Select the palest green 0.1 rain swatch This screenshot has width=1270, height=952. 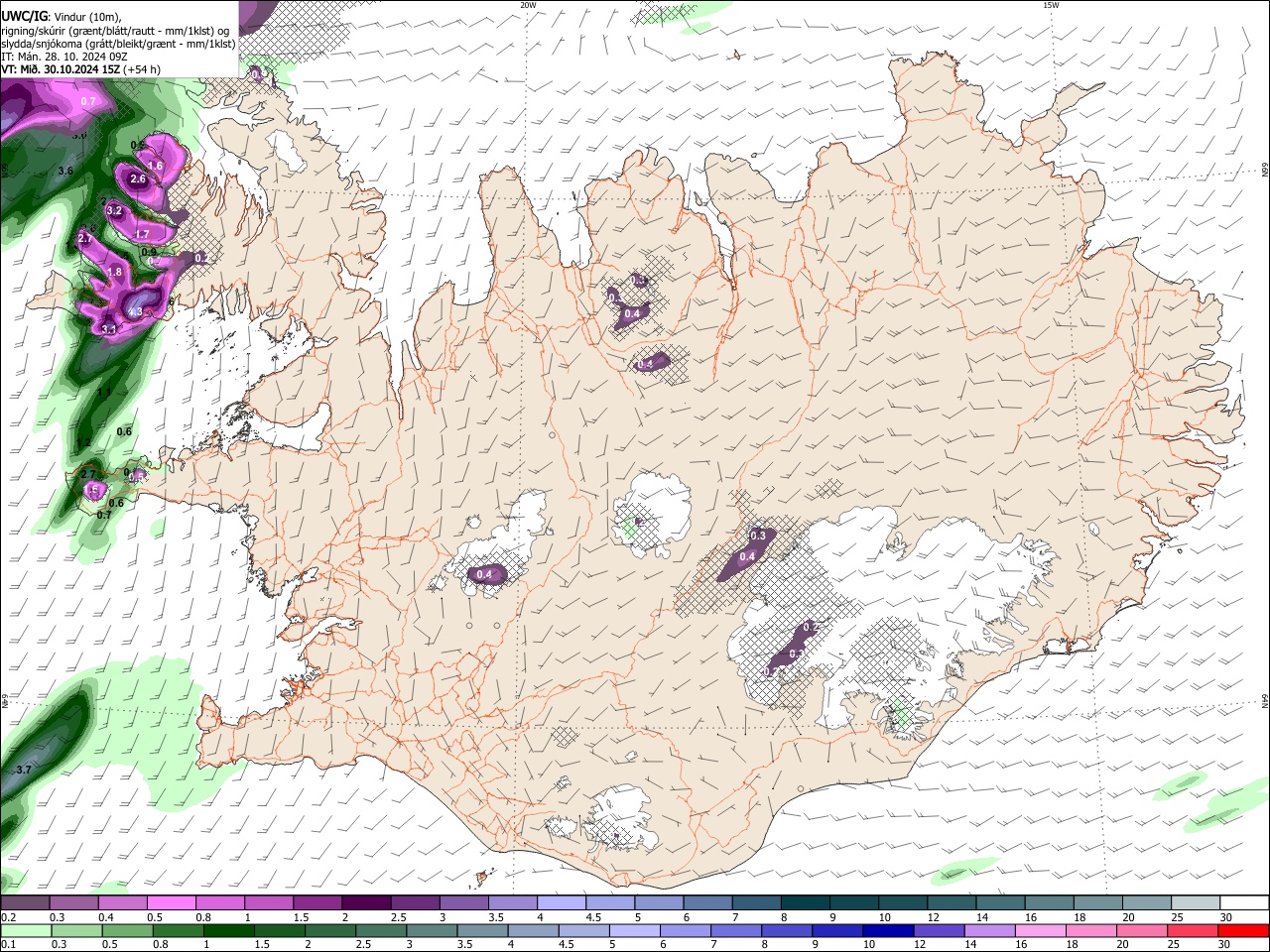25,931
